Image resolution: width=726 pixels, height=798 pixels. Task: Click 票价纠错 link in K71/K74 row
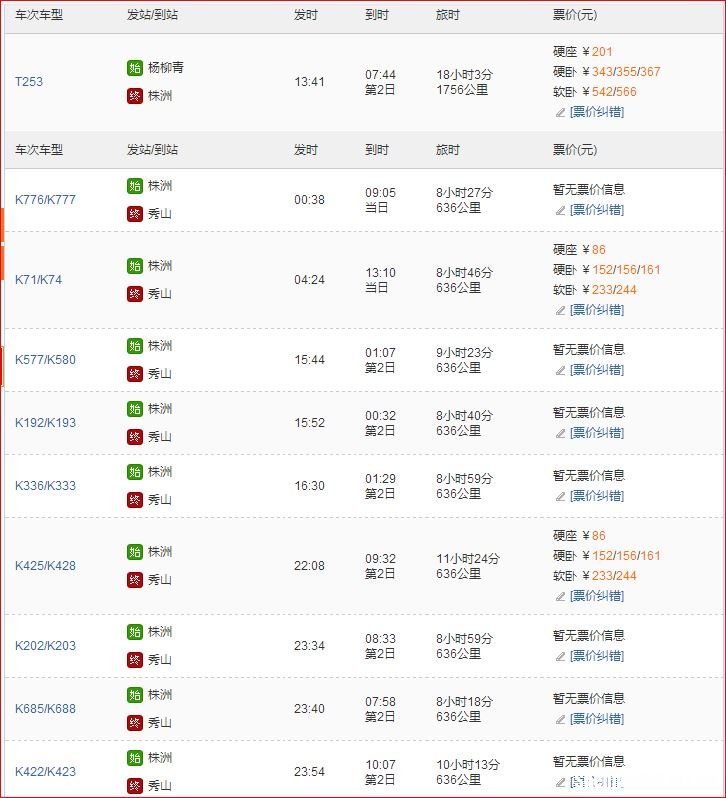point(597,310)
